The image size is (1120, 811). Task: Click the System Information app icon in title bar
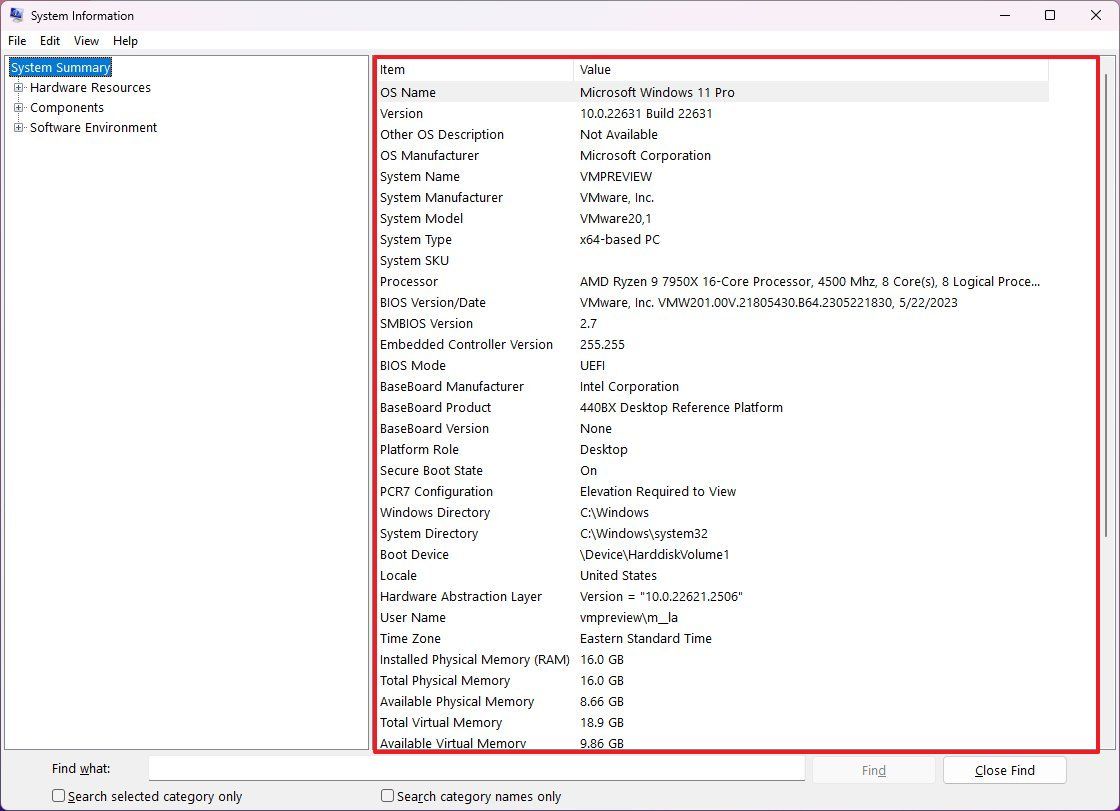[x=14, y=15]
